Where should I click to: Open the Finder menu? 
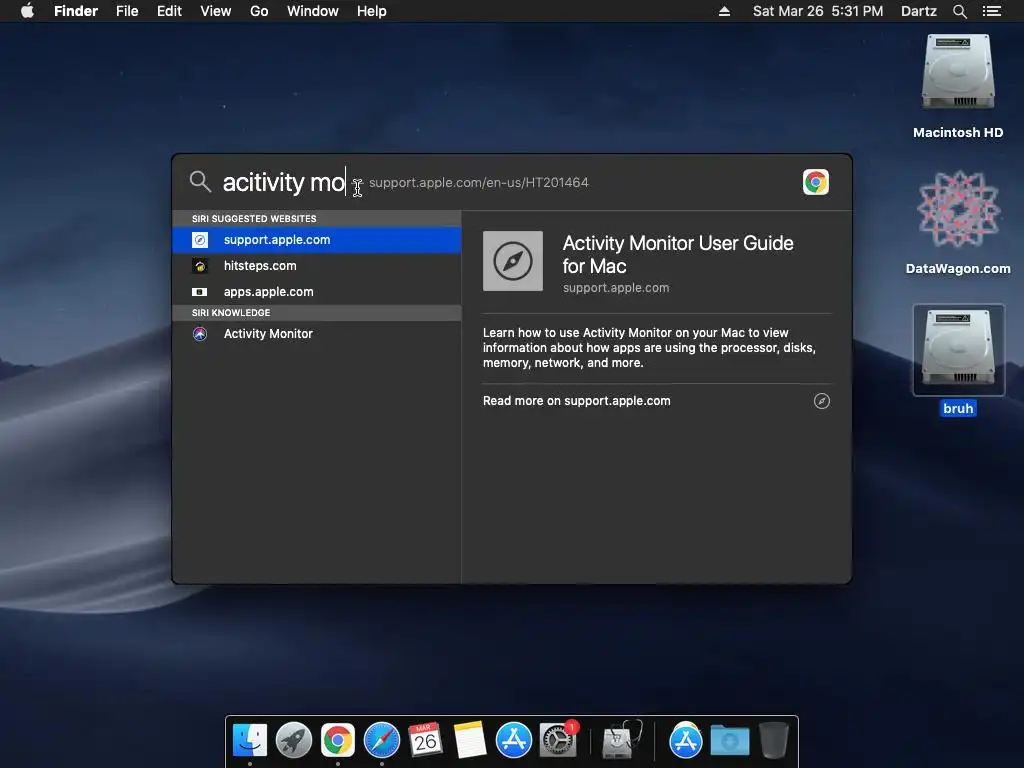tap(76, 11)
